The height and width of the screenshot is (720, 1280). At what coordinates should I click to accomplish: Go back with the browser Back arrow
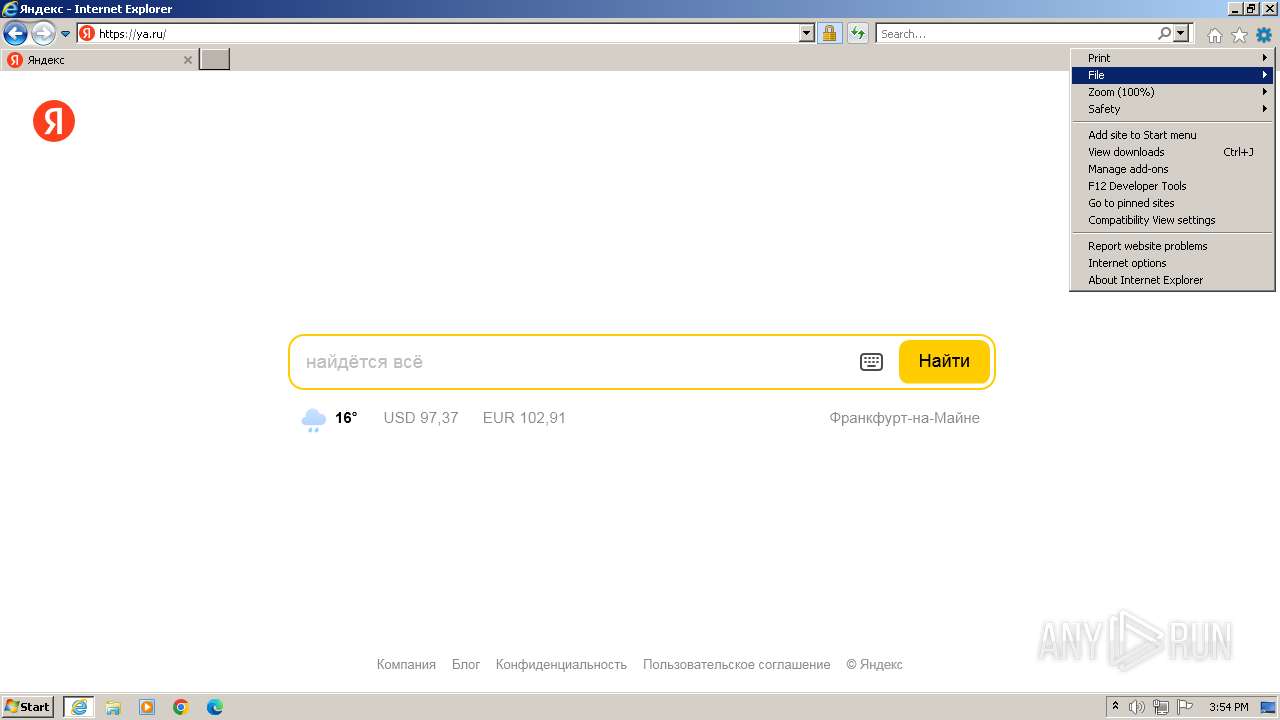[x=15, y=33]
